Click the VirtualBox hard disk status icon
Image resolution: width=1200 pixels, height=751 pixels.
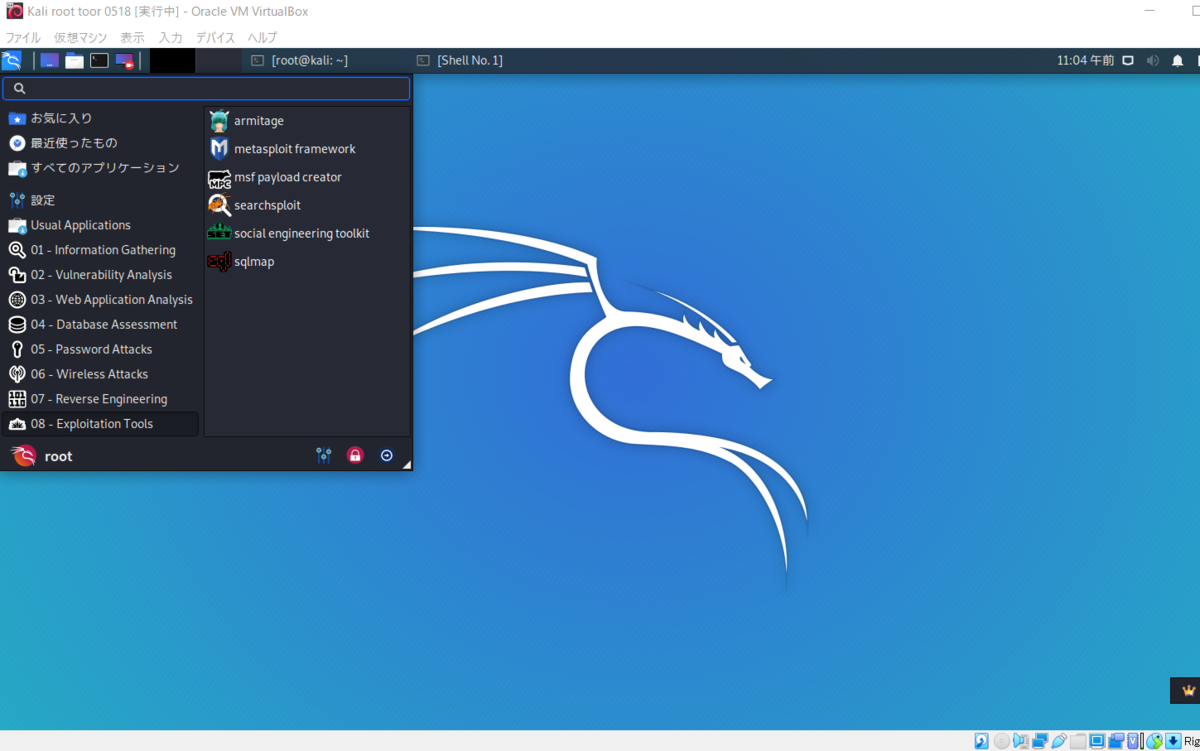tap(981, 741)
